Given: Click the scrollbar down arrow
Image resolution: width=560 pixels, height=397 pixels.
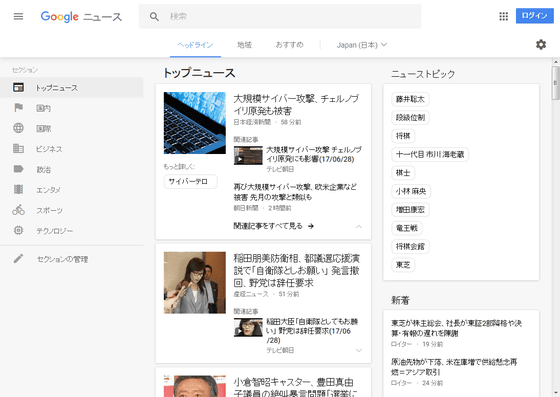Looking at the screenshot, I should pos(556,393).
